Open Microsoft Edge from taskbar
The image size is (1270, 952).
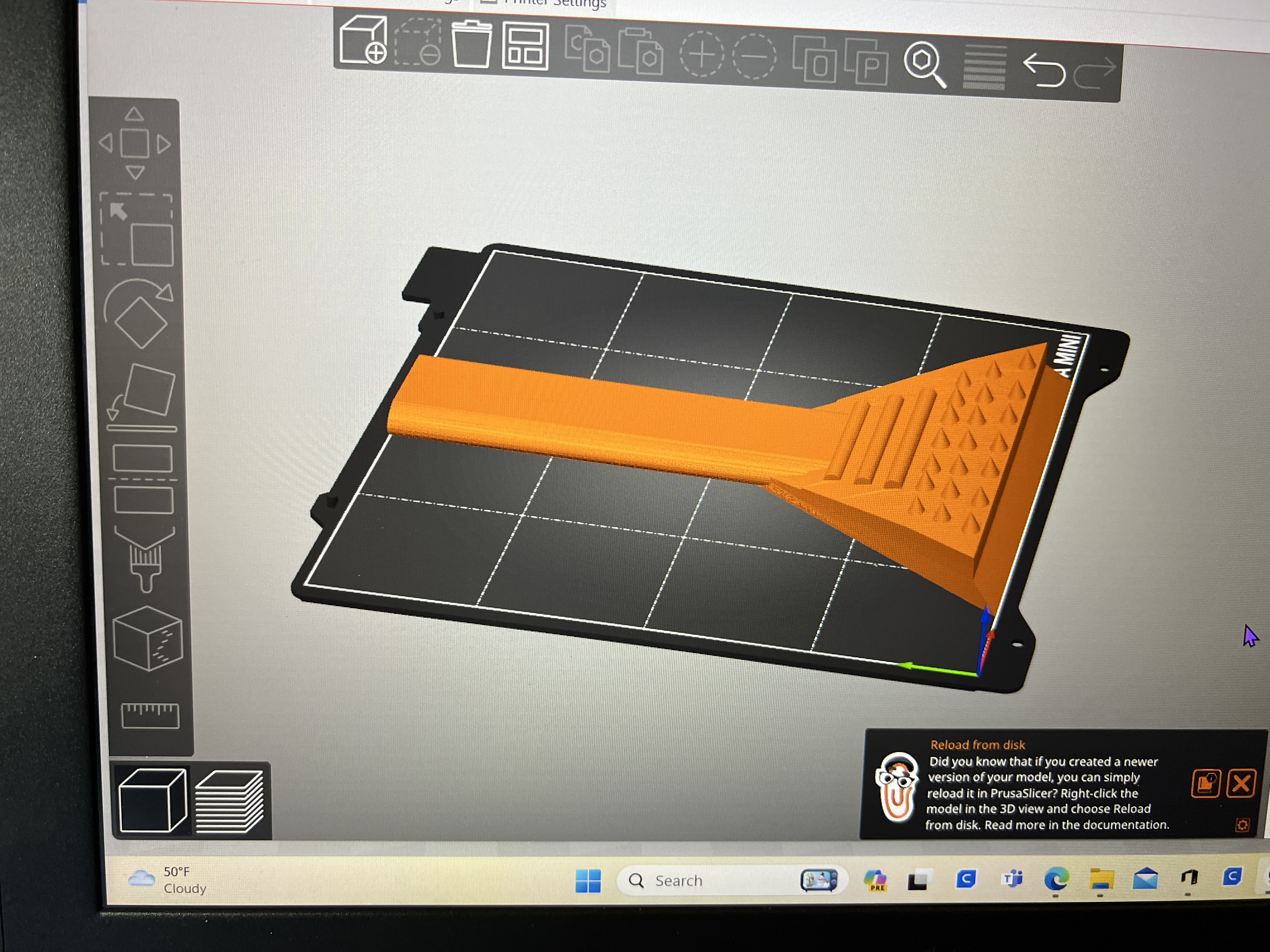click(x=1056, y=879)
